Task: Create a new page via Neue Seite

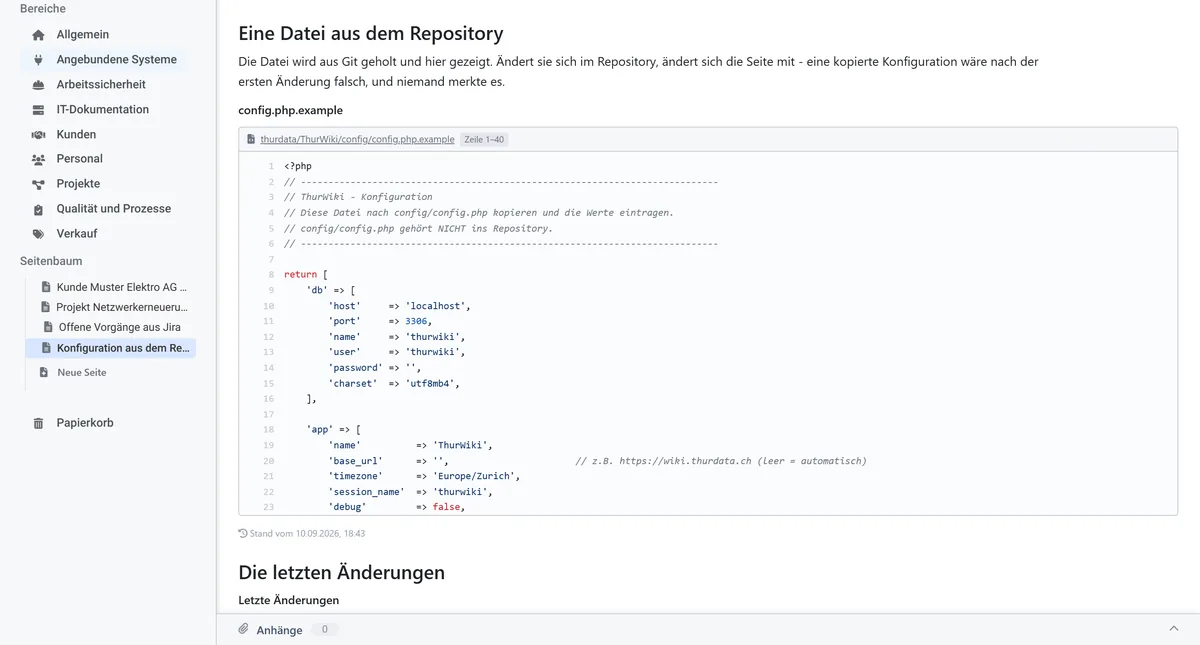Action: click(x=81, y=372)
